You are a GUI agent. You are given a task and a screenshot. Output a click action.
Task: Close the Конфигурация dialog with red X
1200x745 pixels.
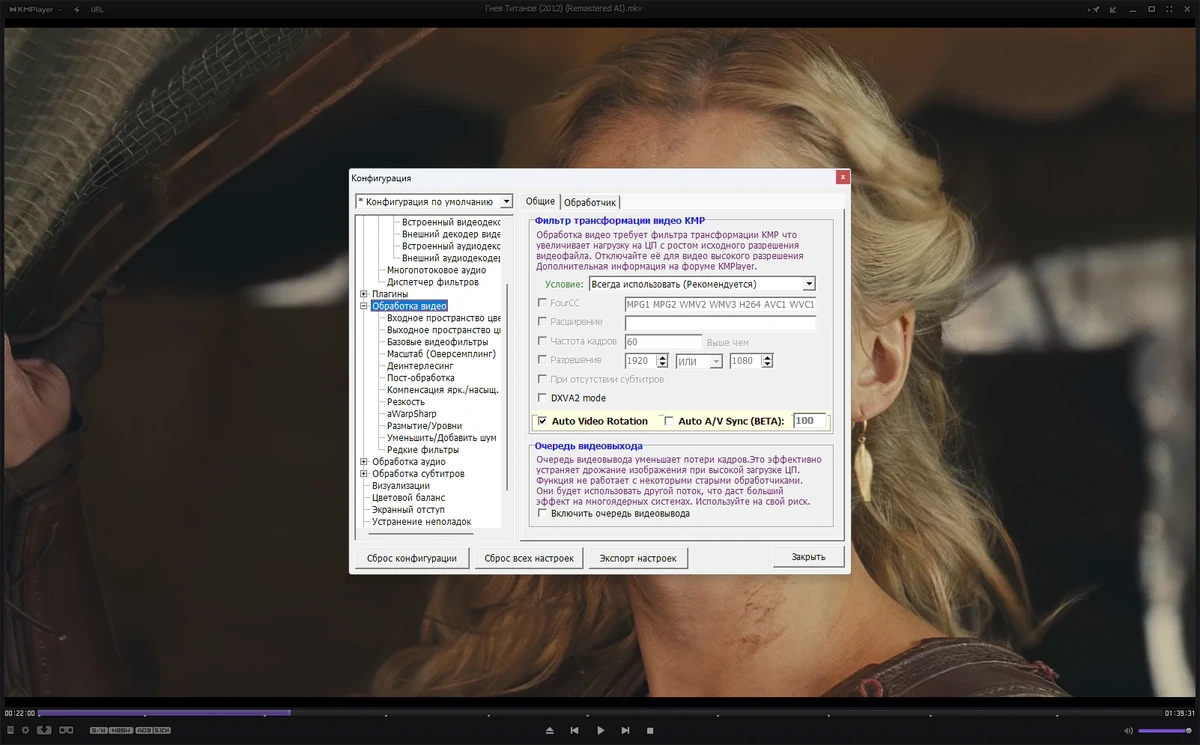point(843,177)
